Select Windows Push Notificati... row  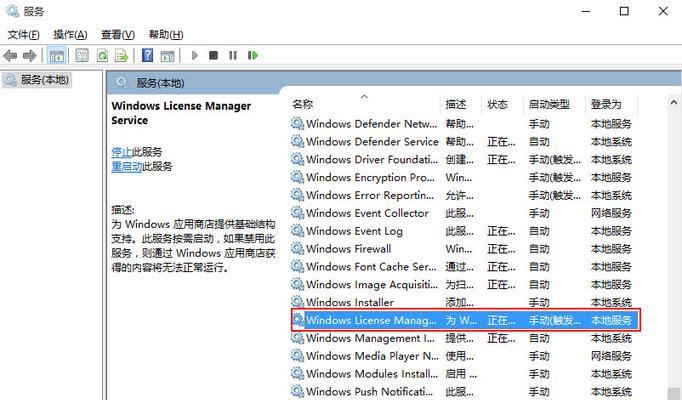pyautogui.click(x=463, y=392)
